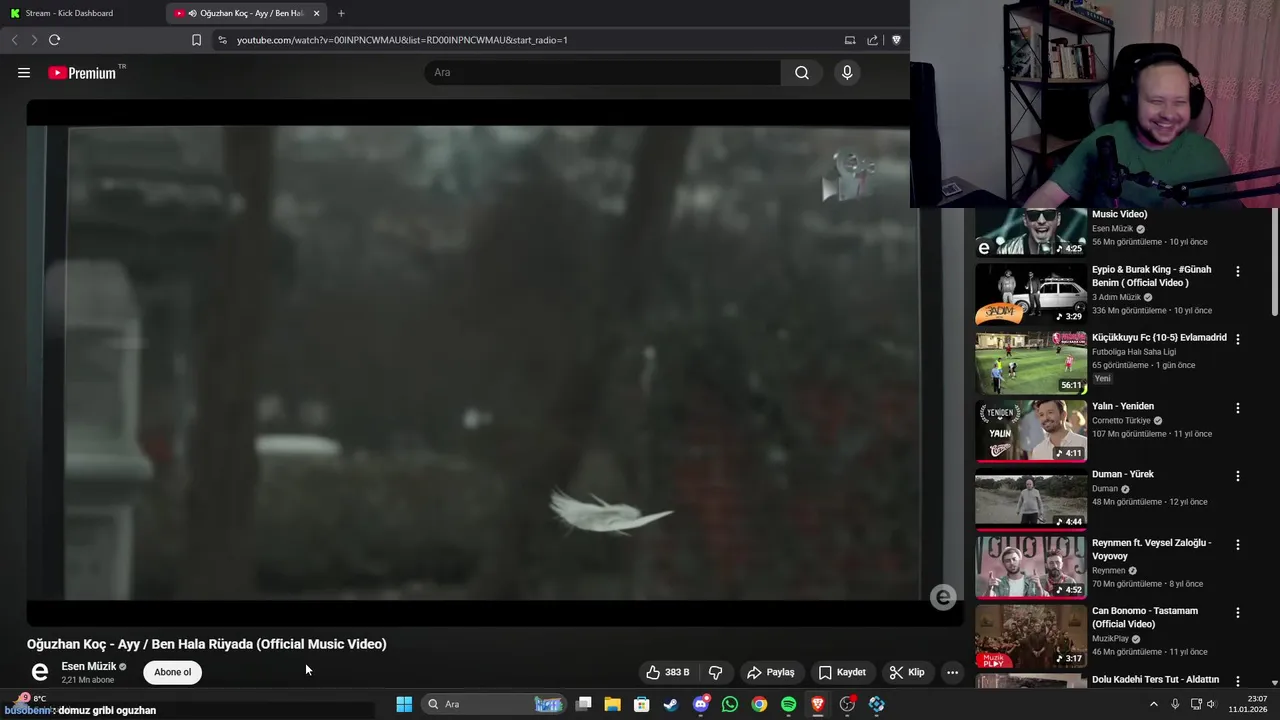Subscribe using Abone ol button

173,672
